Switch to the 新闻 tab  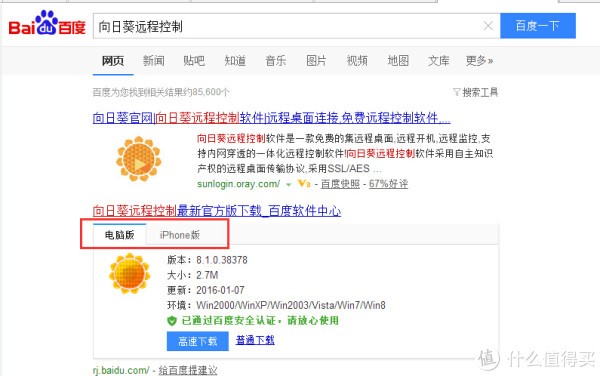[153, 61]
